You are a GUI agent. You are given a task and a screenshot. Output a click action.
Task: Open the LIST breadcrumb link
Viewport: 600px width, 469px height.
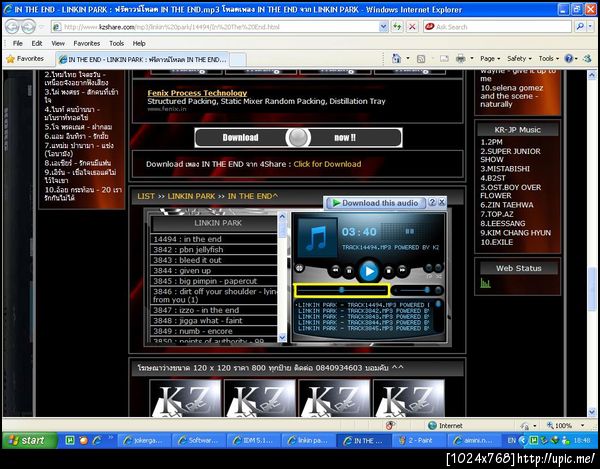point(146,196)
